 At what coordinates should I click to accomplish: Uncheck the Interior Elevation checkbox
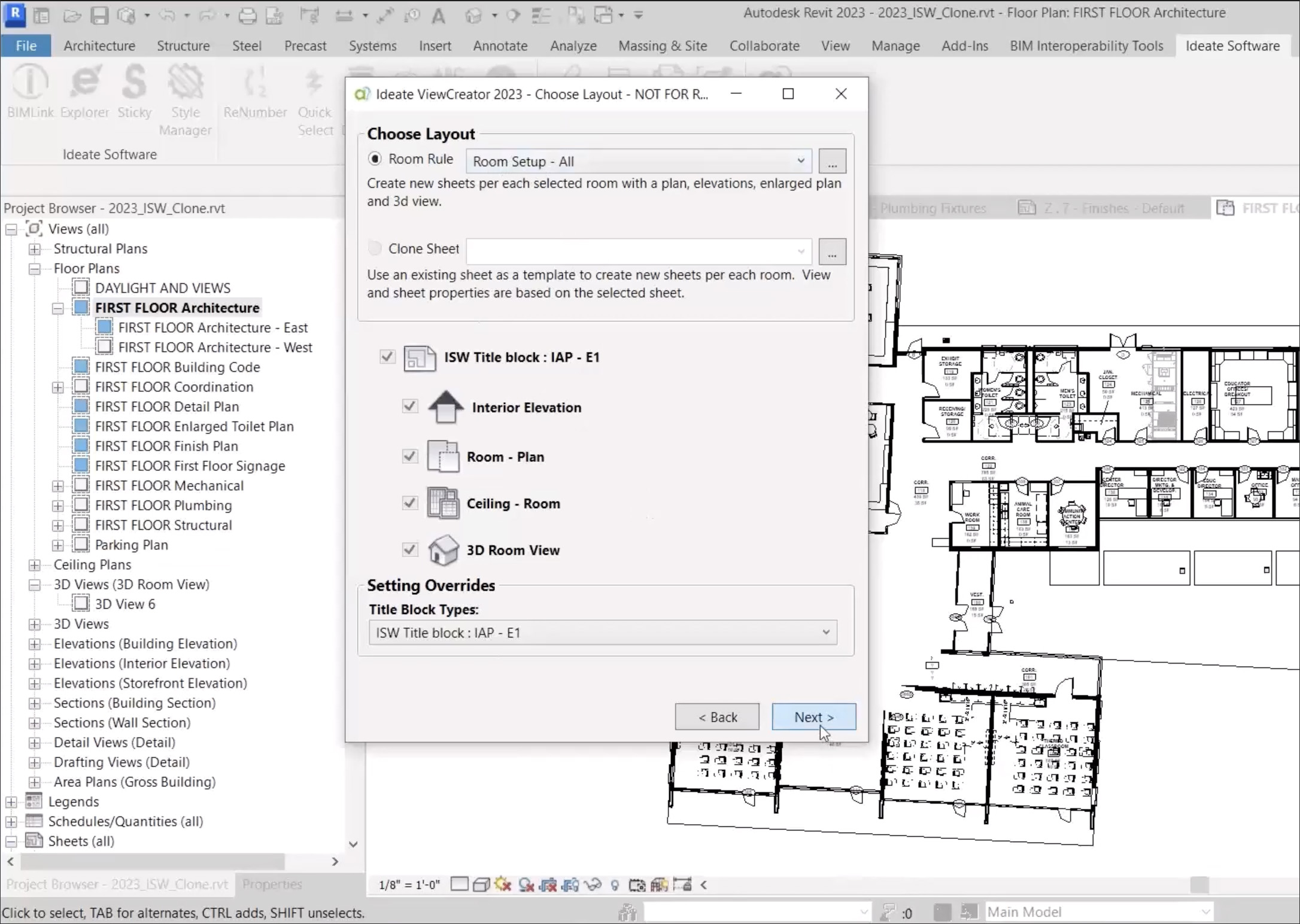pos(409,407)
